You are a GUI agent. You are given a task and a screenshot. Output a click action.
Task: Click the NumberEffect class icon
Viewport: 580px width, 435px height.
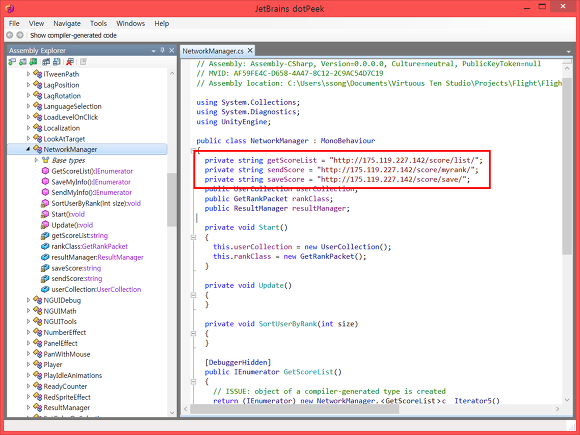pyautogui.click(x=37, y=332)
